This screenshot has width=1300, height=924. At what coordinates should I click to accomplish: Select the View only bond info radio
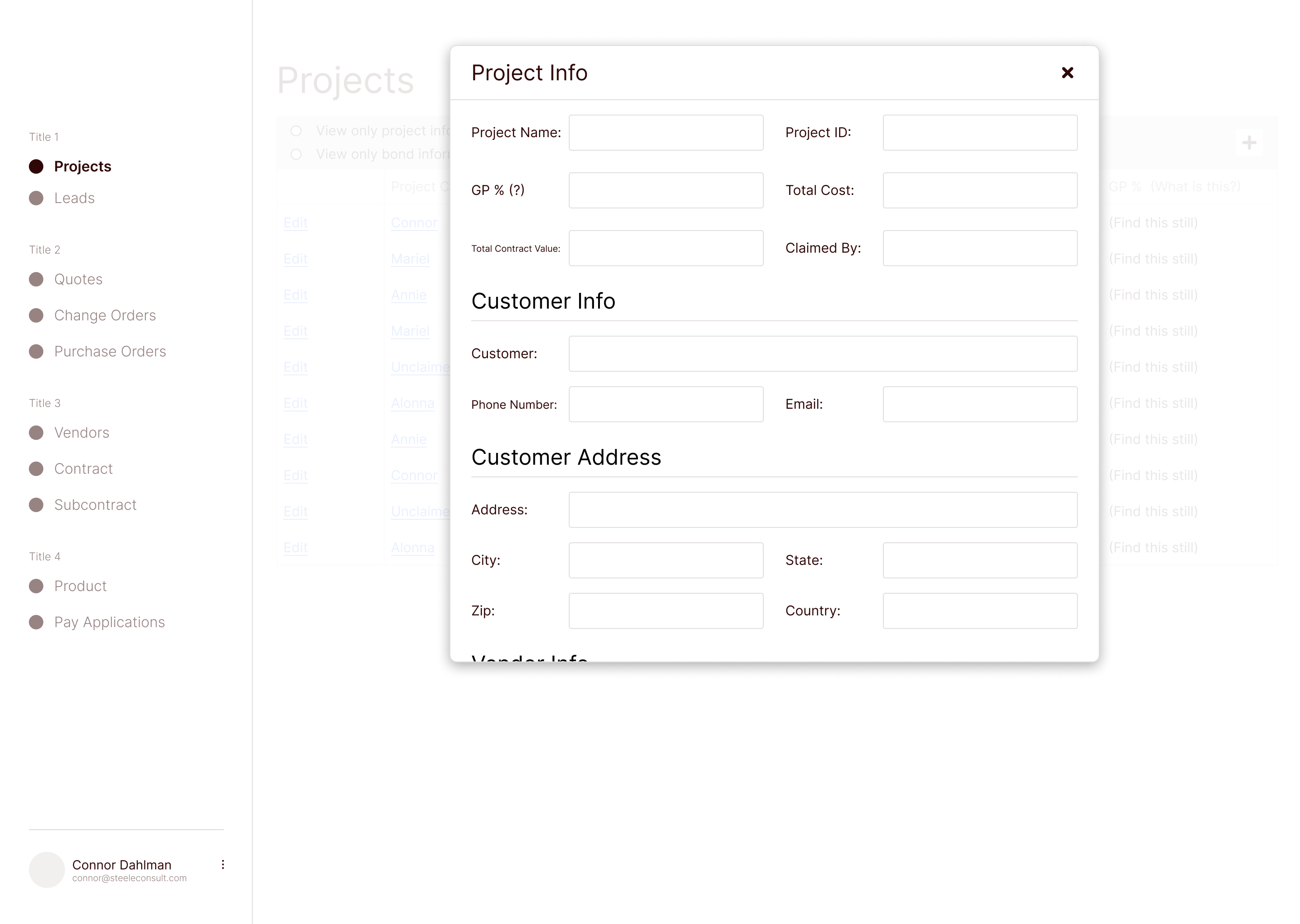tap(296, 154)
